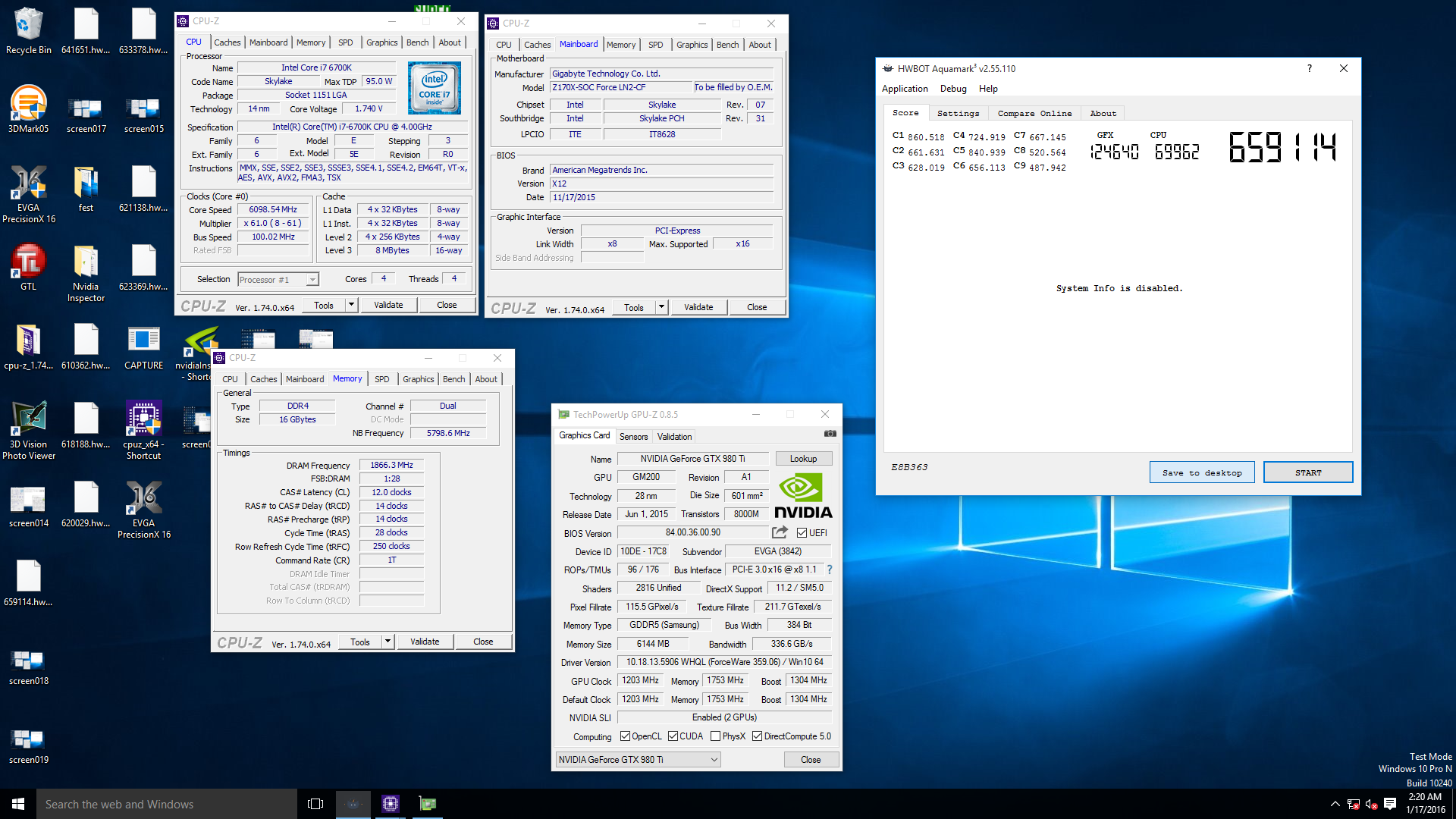The width and height of the screenshot is (1456, 819).
Task: Open the fest folder icon
Action: click(x=86, y=188)
